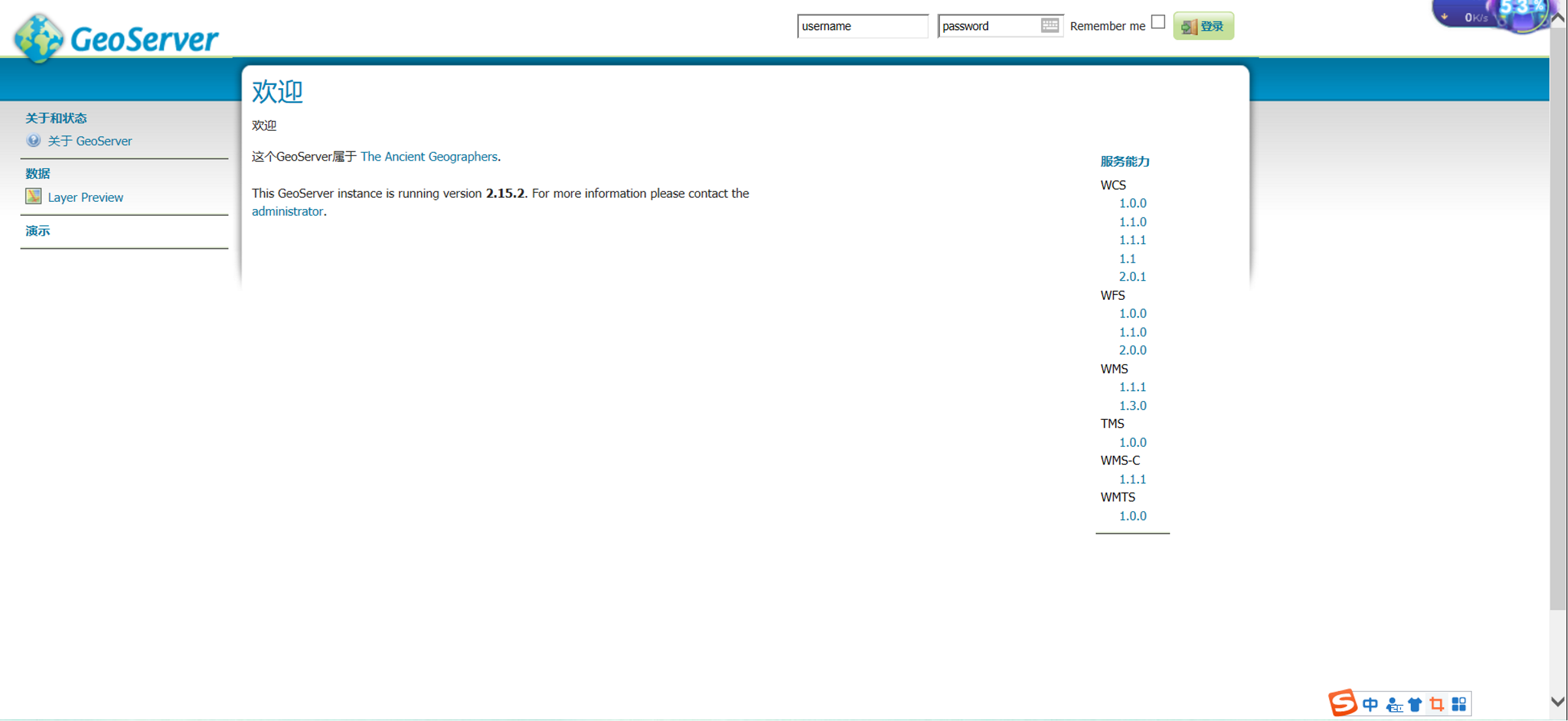The height and width of the screenshot is (721, 1568).
Task: Enable the Remember me checkbox
Action: [x=1157, y=22]
